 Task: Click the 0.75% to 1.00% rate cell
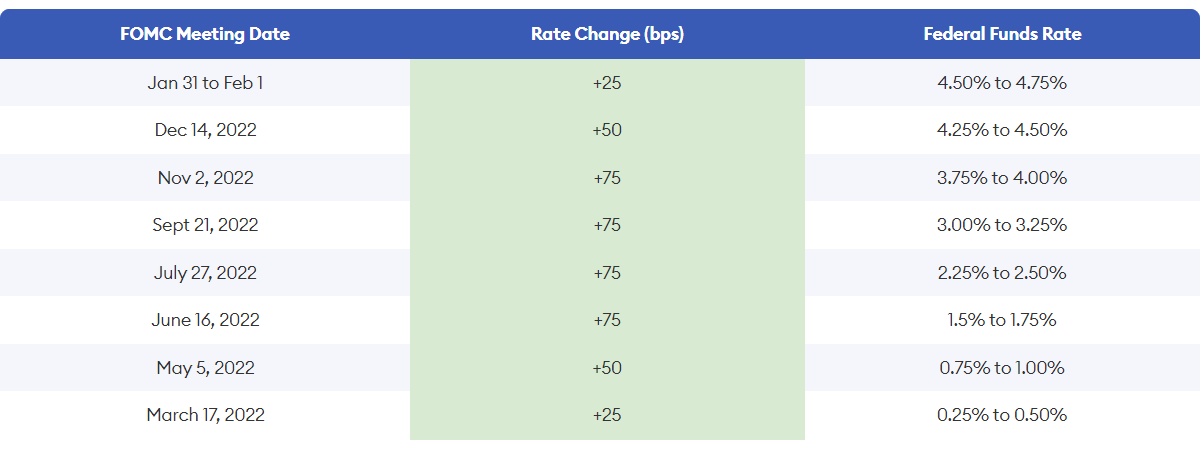point(1002,368)
